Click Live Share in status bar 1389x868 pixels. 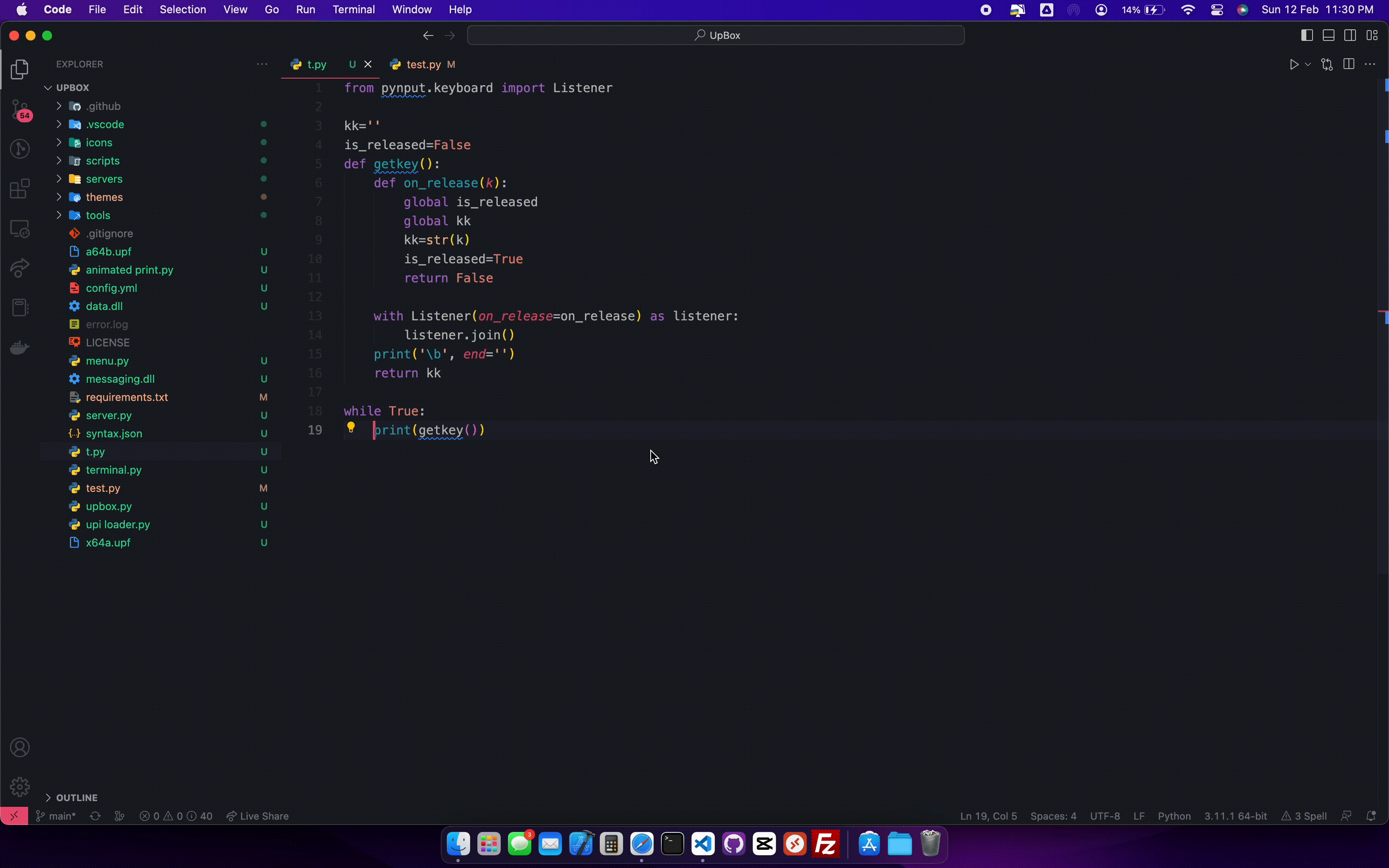[x=258, y=816]
